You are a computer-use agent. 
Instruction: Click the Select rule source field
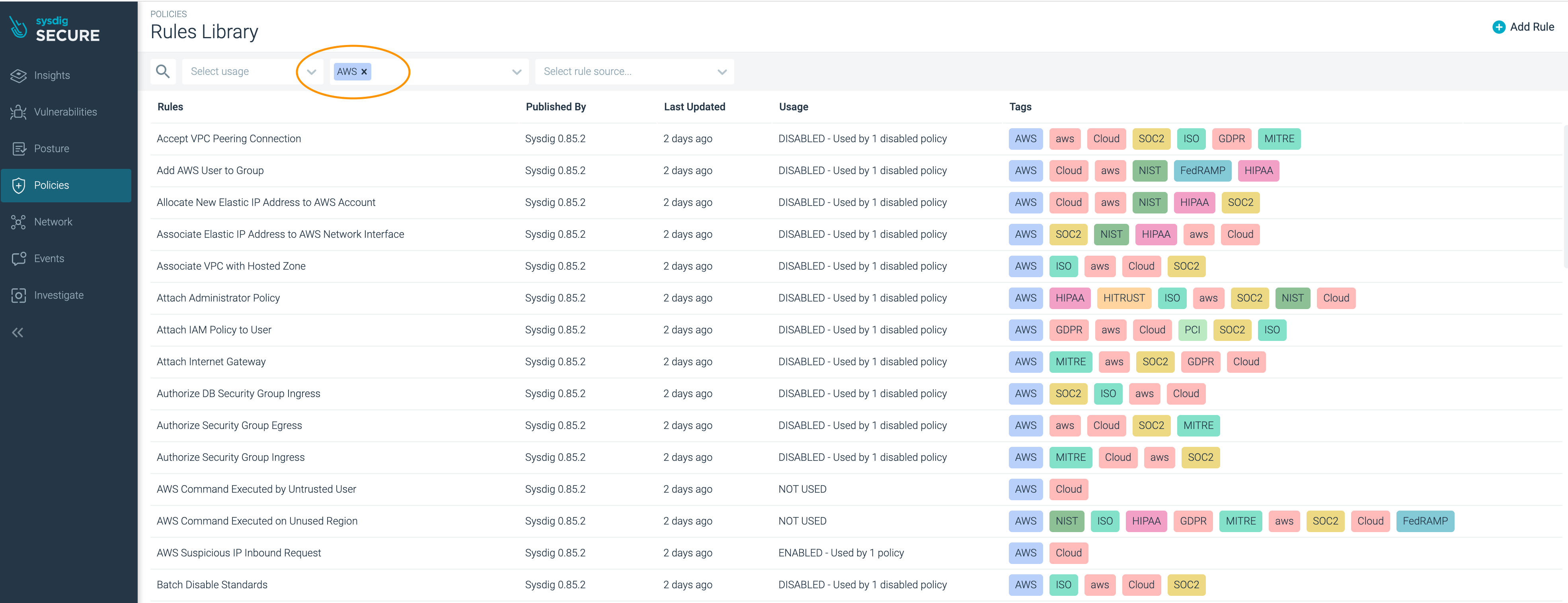634,72
